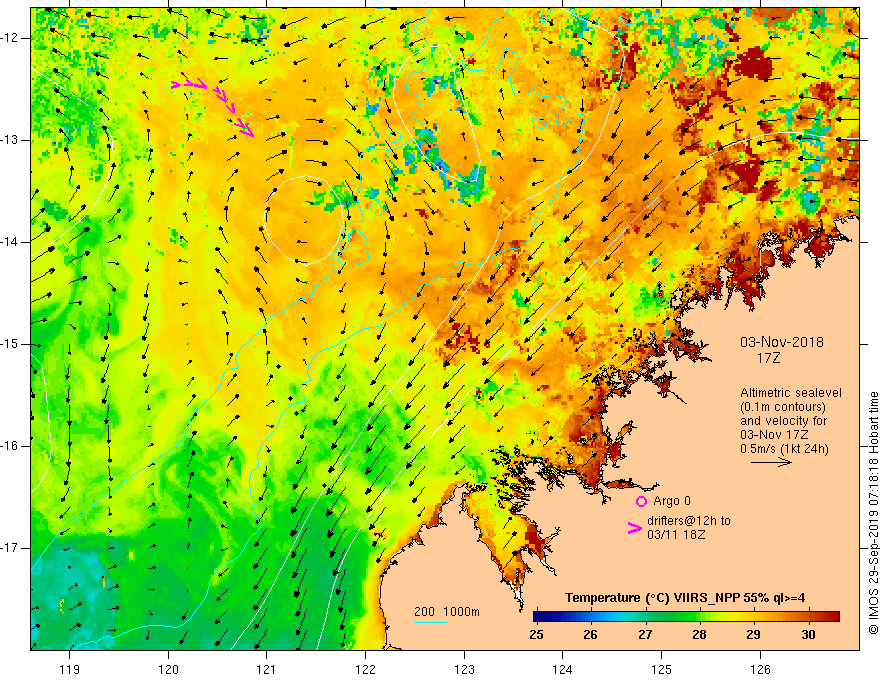Image resolution: width=880 pixels, height=680 pixels.
Task: Click the 0.5m/s velocity scale arrow
Action: click(771, 462)
